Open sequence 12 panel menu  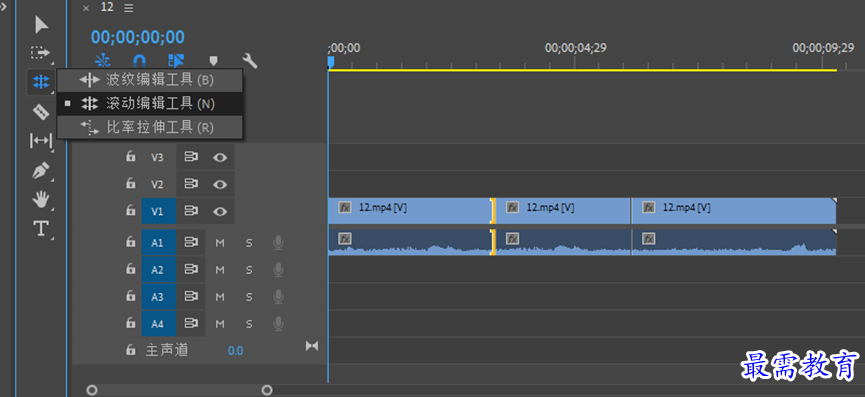[129, 8]
